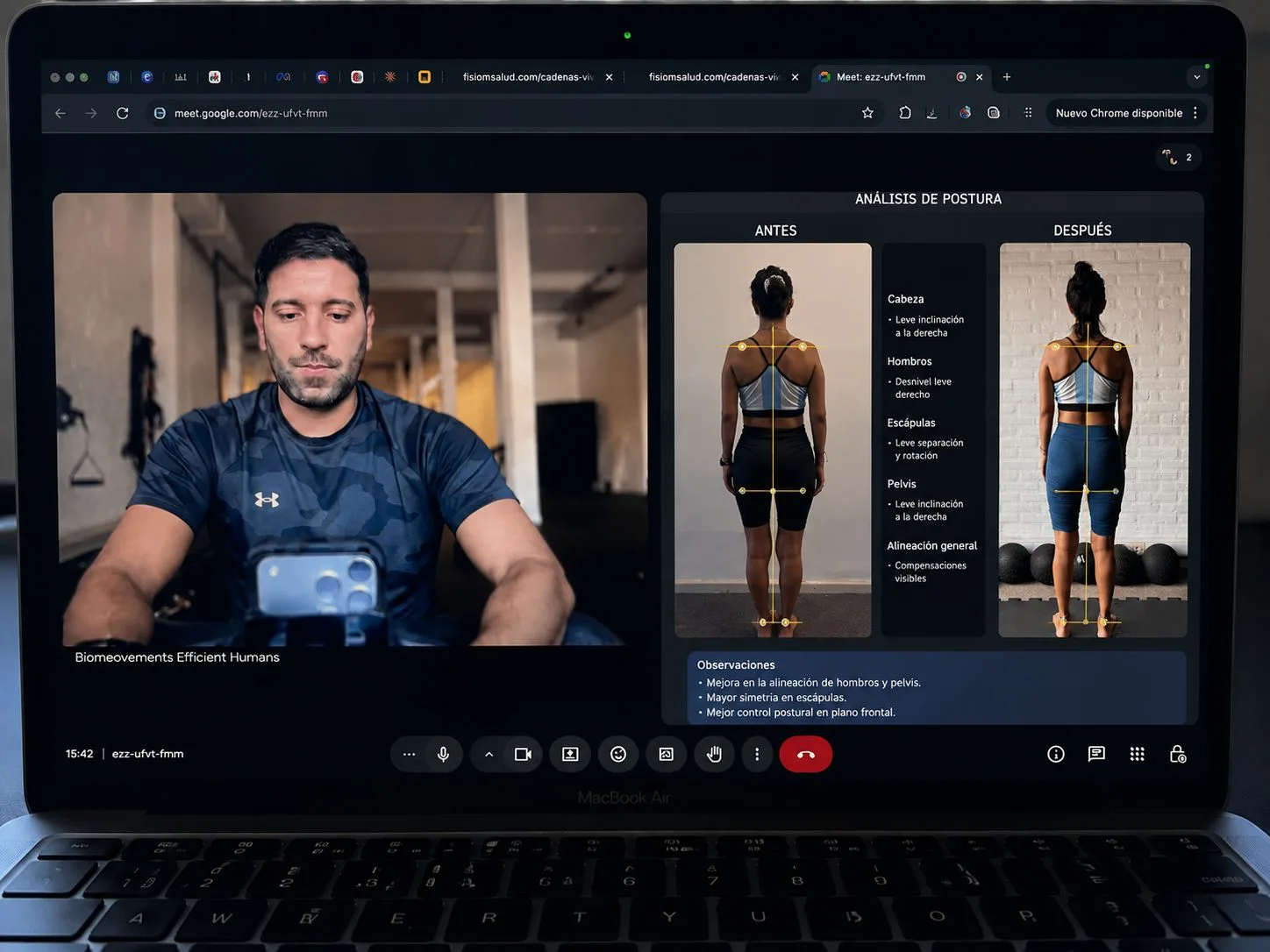Image resolution: width=1270 pixels, height=952 pixels.
Task: Show participants list with count 2
Action: (x=1178, y=158)
